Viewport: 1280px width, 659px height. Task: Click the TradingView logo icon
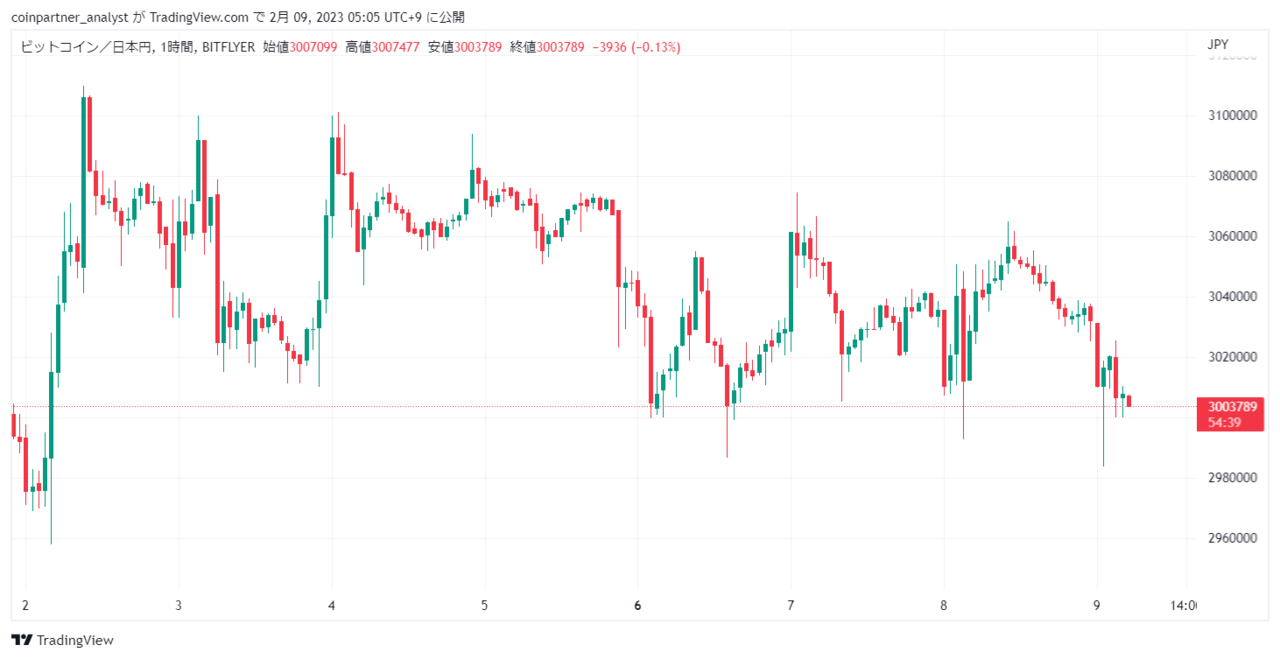(x=21, y=640)
